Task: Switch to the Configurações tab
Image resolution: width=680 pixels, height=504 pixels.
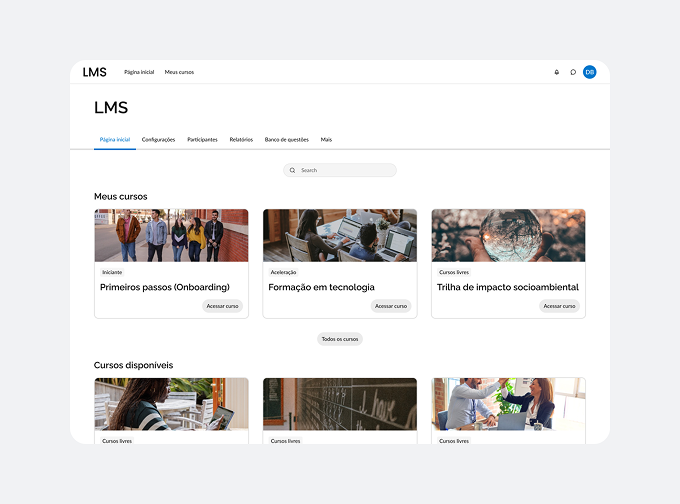Action: coord(158,140)
